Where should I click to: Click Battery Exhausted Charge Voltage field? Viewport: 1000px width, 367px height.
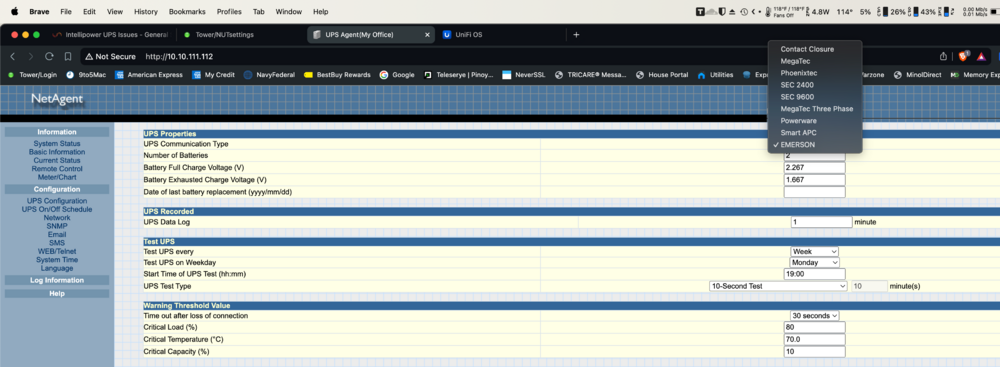(814, 179)
